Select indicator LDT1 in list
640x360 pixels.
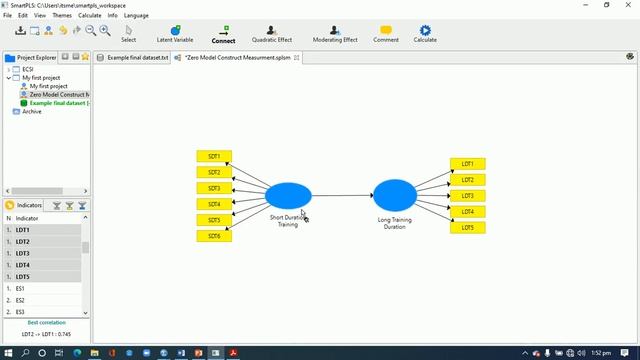(x=42, y=230)
